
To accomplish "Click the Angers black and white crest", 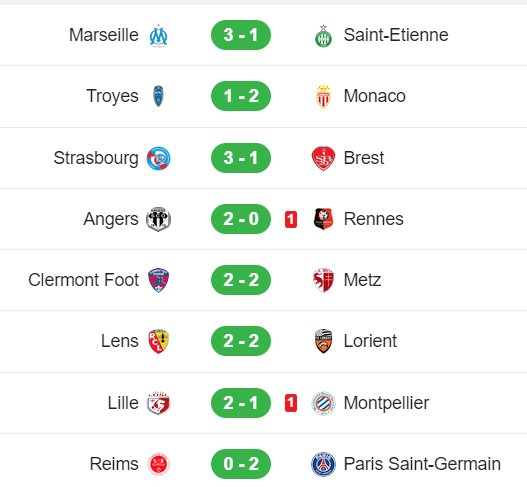I will coord(158,219).
